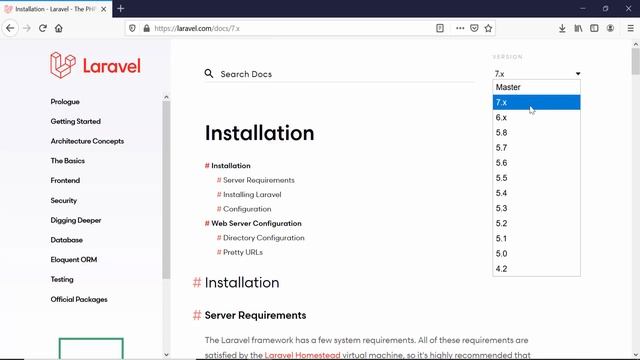
Task: Open the downloads arrow icon
Action: 562,28
